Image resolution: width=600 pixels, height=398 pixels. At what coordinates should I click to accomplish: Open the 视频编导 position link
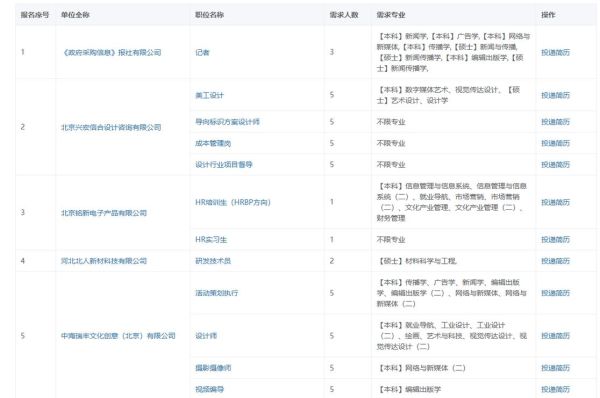coord(209,390)
